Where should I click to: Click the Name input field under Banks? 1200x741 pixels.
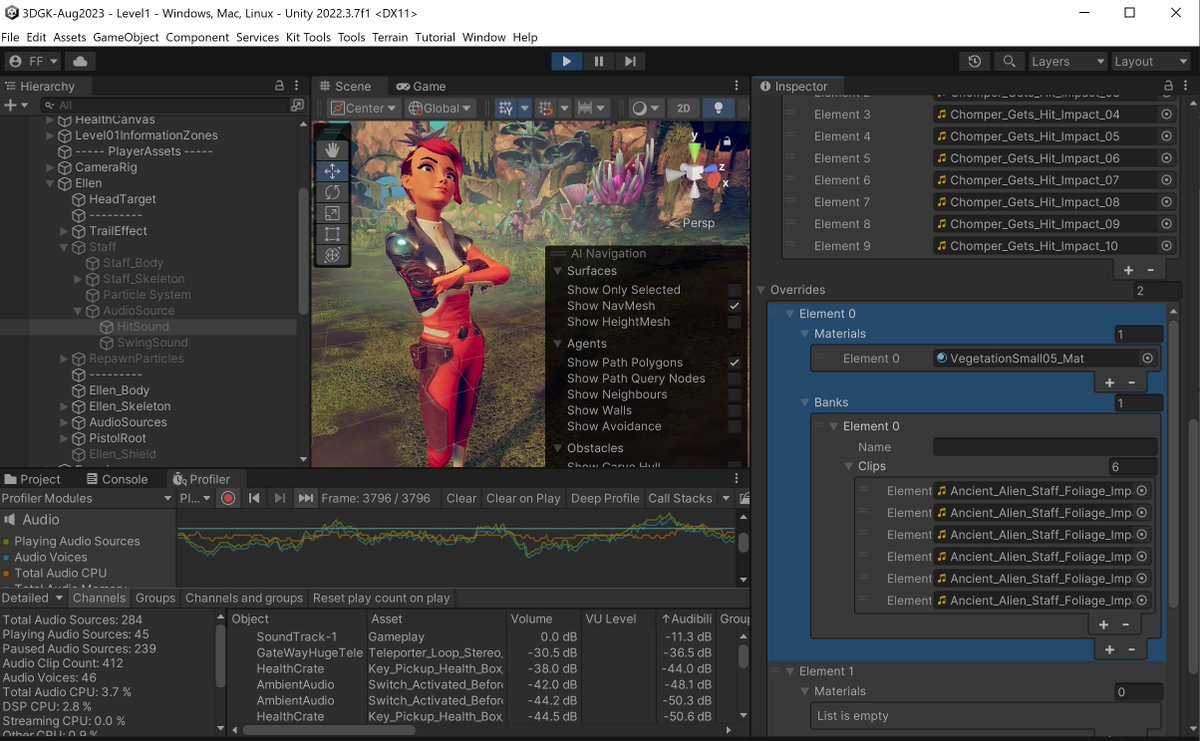point(1044,446)
